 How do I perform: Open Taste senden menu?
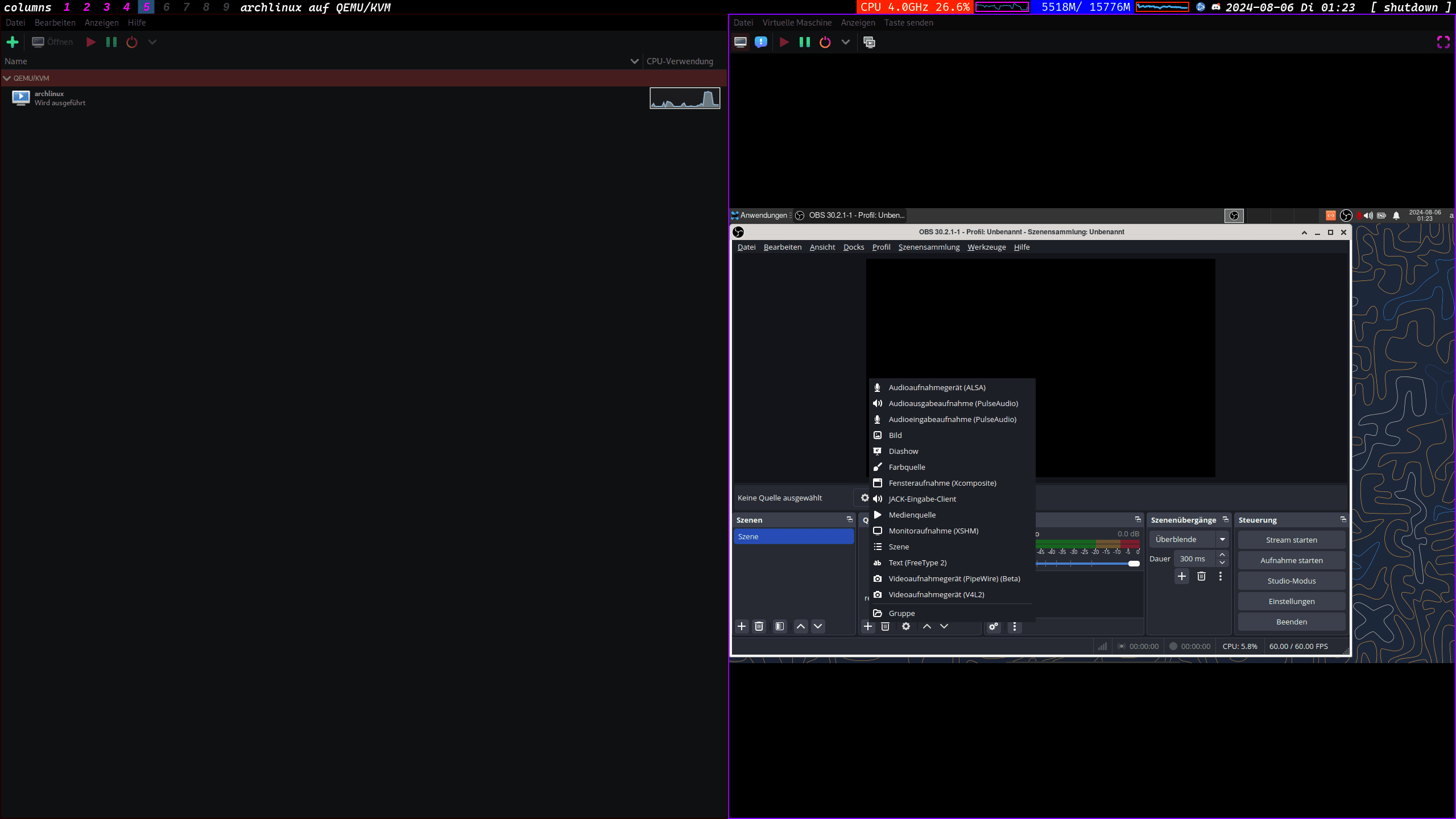click(908, 23)
